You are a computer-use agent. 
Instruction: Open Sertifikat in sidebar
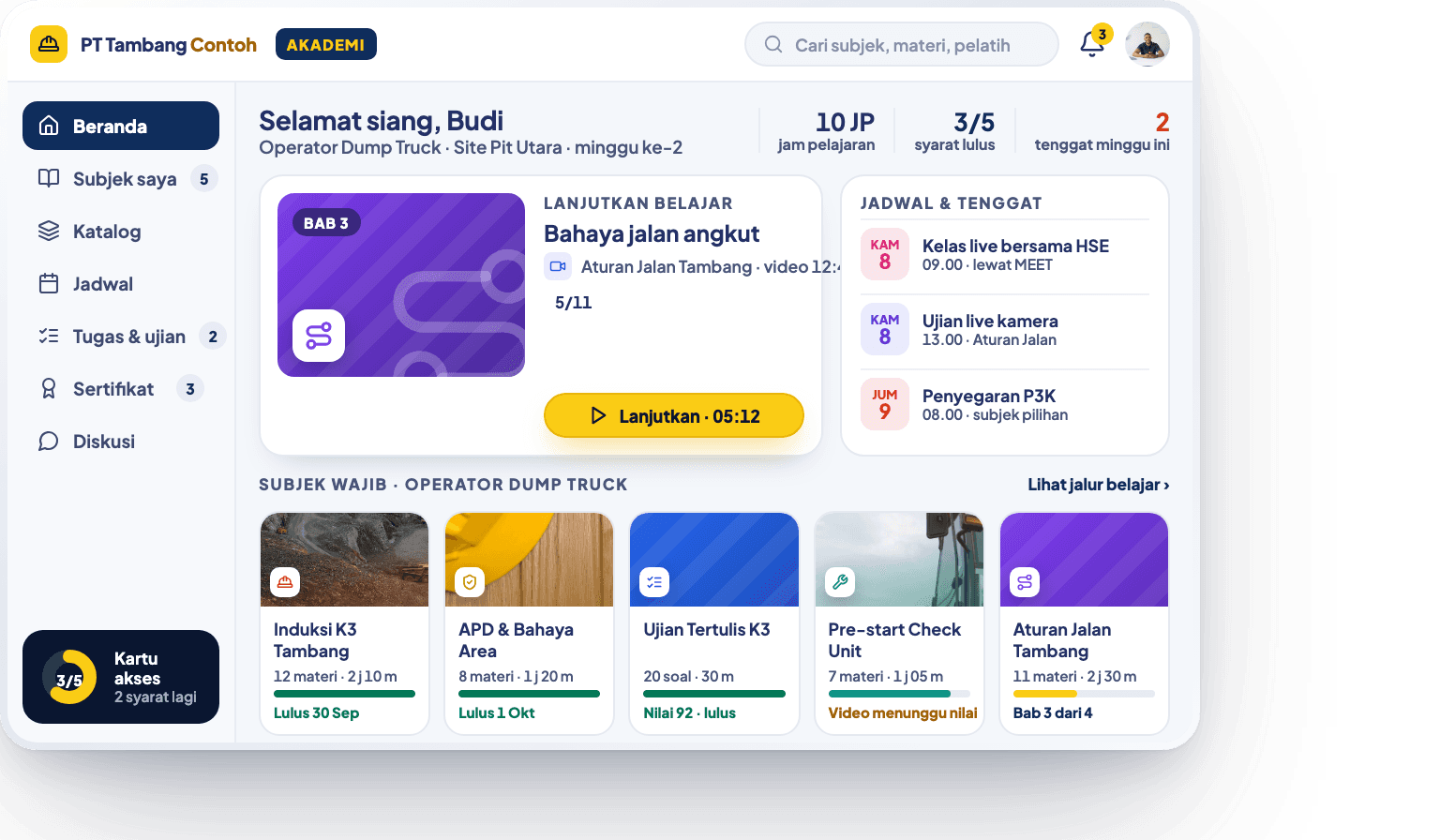121,388
